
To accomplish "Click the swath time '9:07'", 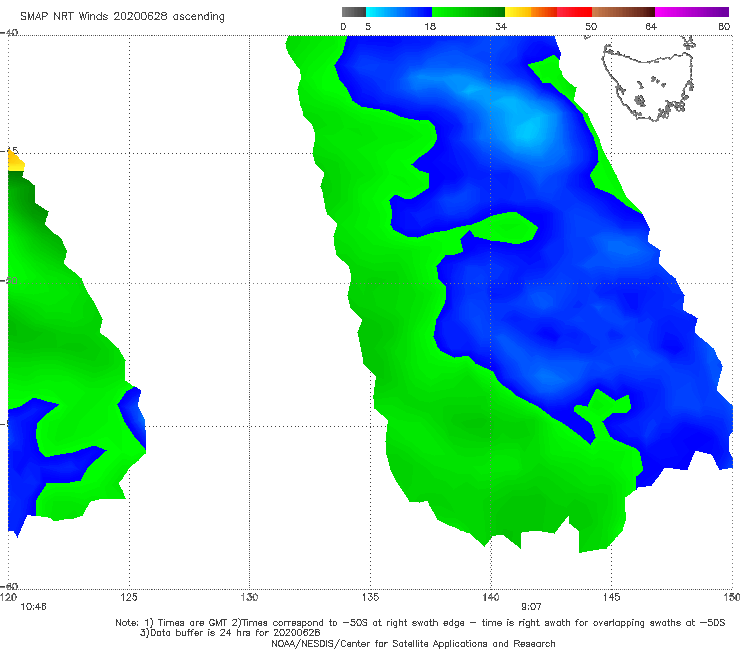I will tap(531, 607).
